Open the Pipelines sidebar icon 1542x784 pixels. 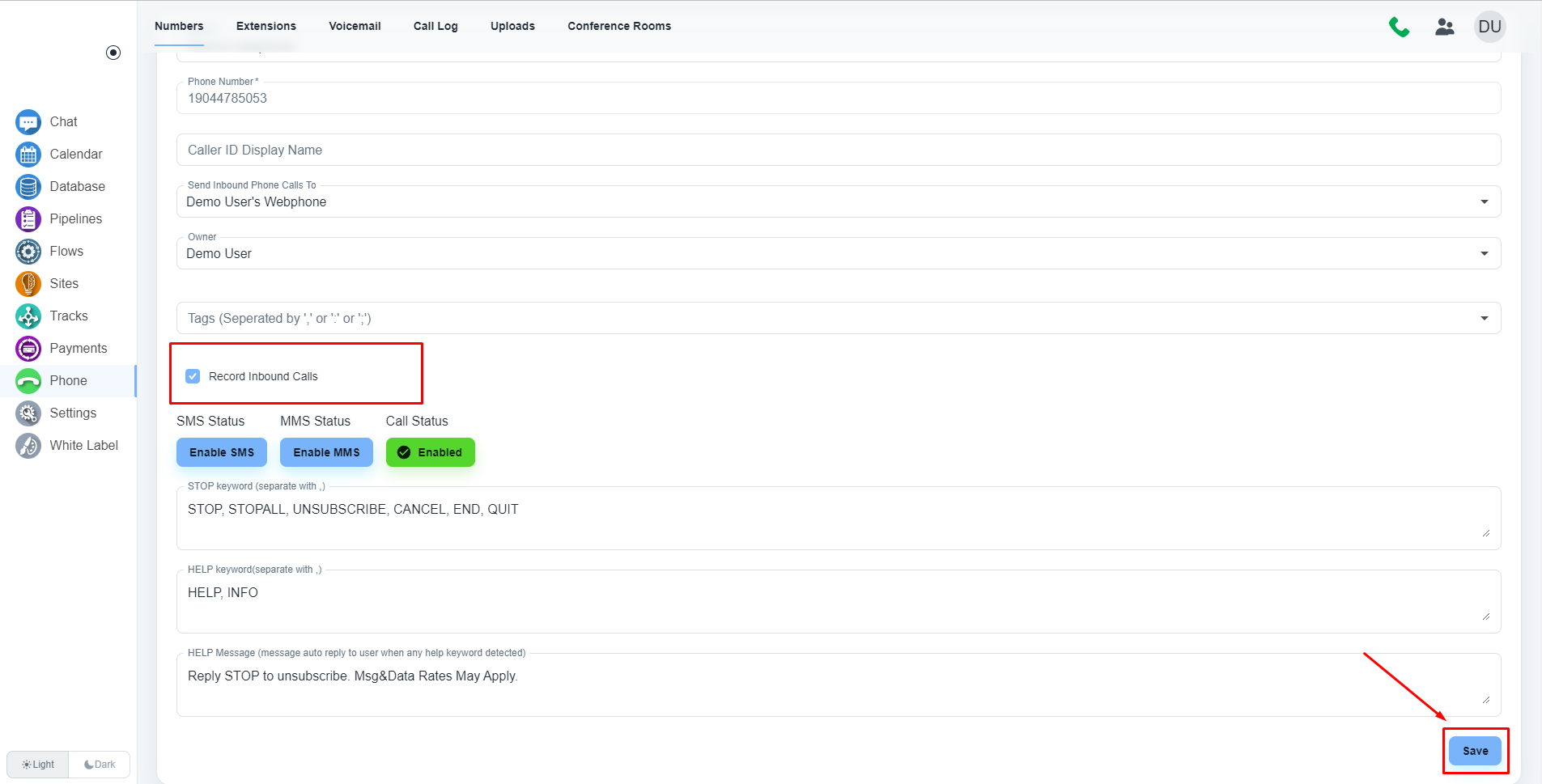point(28,219)
